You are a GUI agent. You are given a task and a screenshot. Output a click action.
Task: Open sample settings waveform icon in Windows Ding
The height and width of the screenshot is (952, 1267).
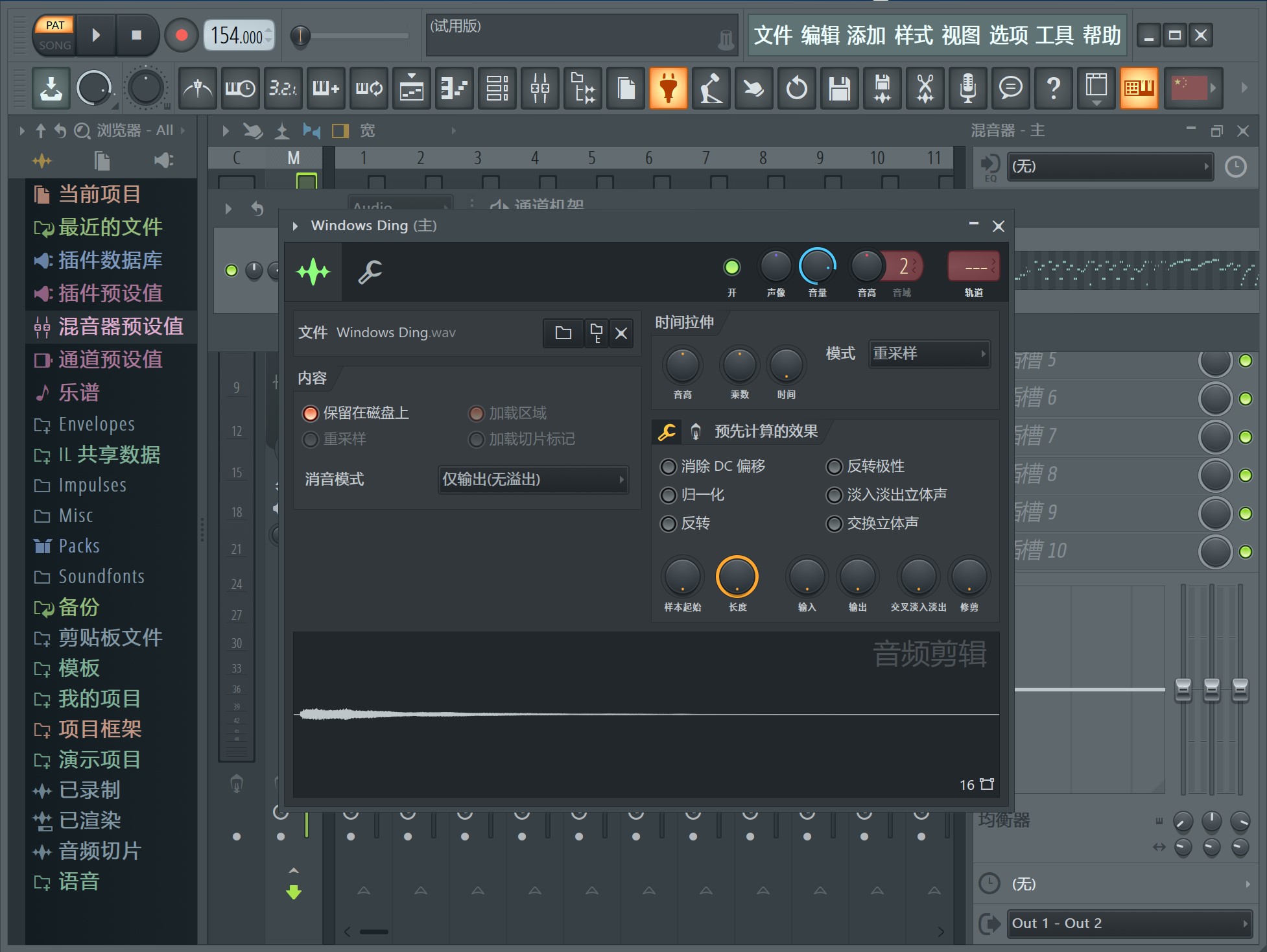point(313,272)
